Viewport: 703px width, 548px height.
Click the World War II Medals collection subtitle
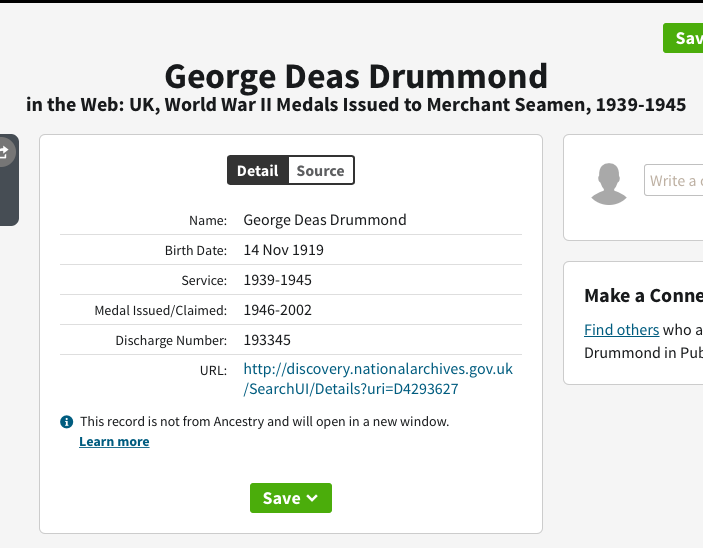click(x=356, y=104)
